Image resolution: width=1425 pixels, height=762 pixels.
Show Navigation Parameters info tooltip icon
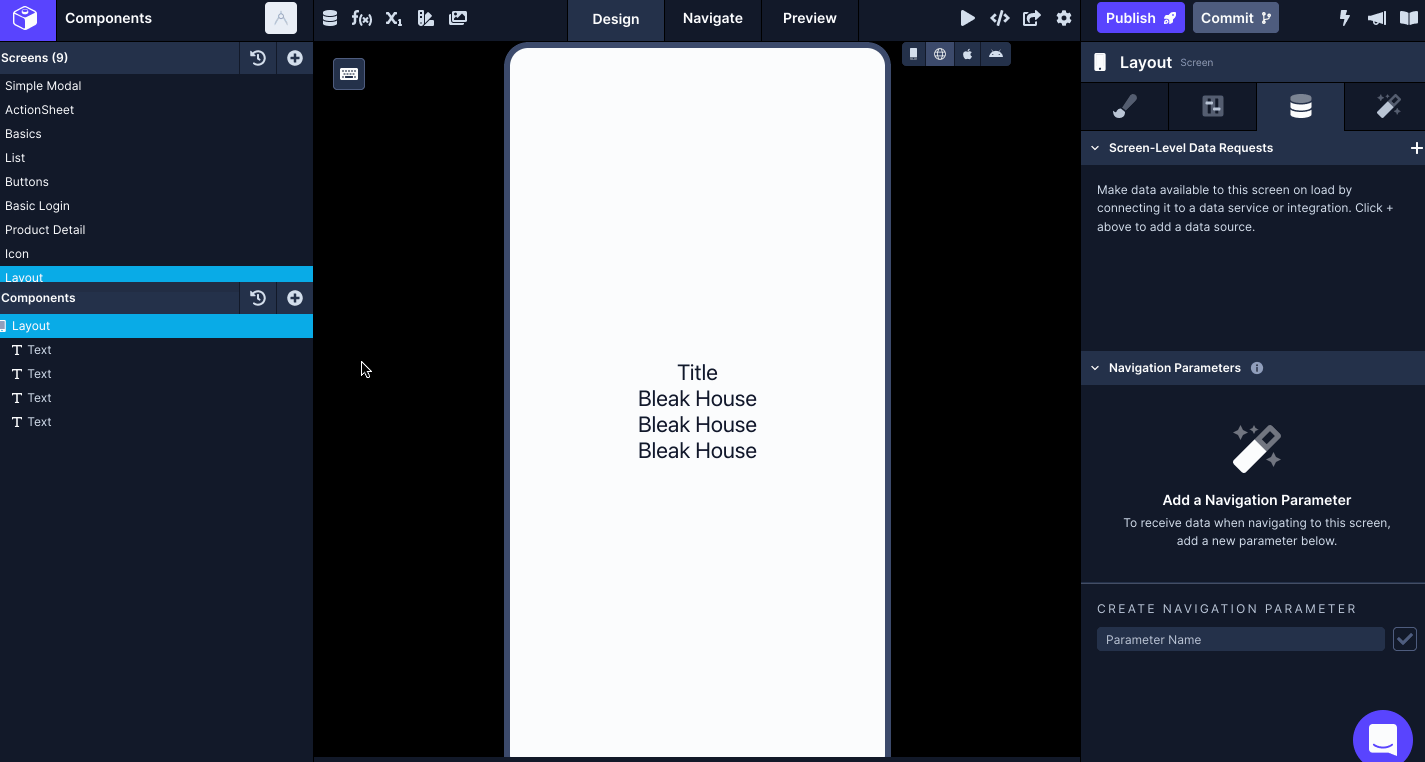pos(1257,368)
